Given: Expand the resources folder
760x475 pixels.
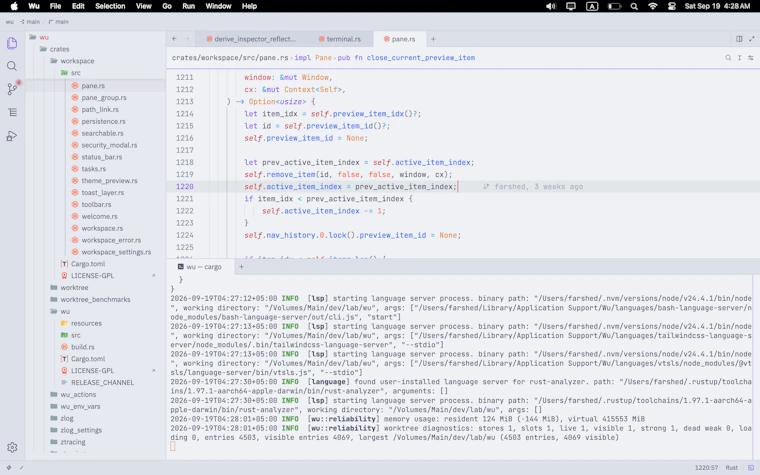Looking at the screenshot, I should [x=86, y=323].
